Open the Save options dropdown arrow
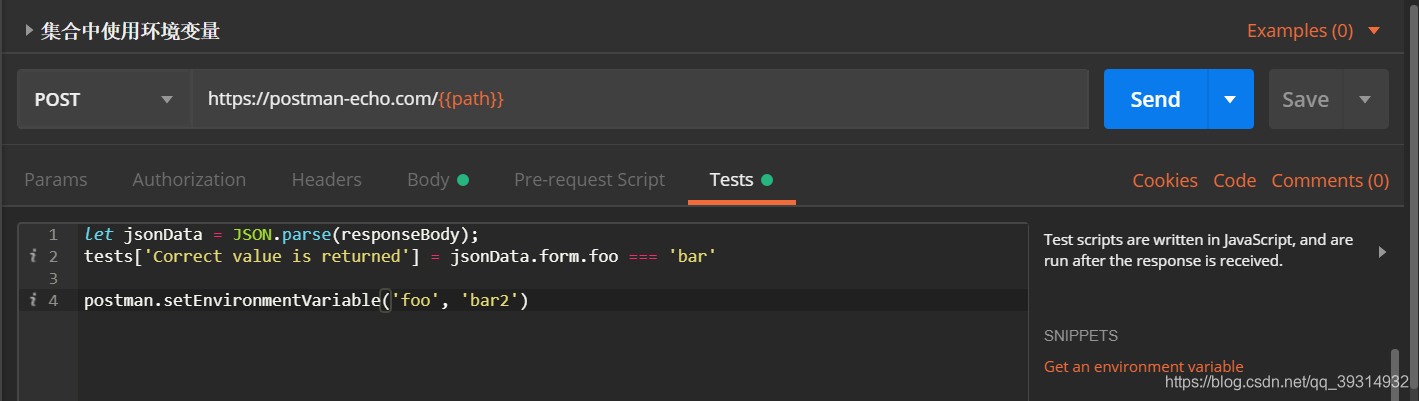The image size is (1419, 401). coord(1365,99)
